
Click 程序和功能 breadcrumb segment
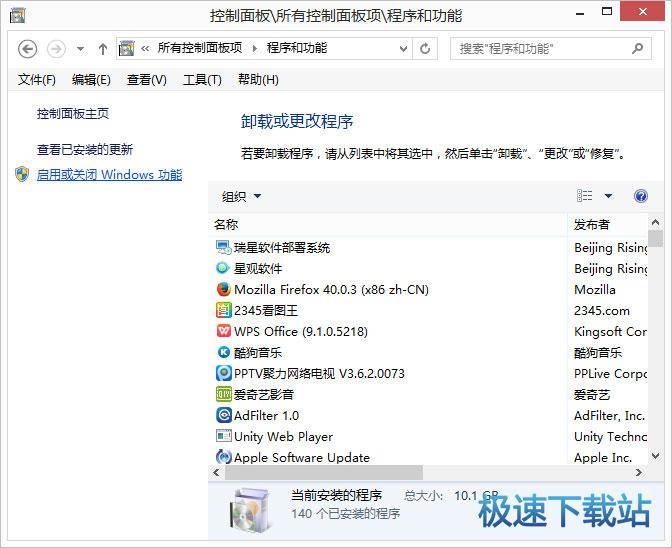click(x=297, y=48)
